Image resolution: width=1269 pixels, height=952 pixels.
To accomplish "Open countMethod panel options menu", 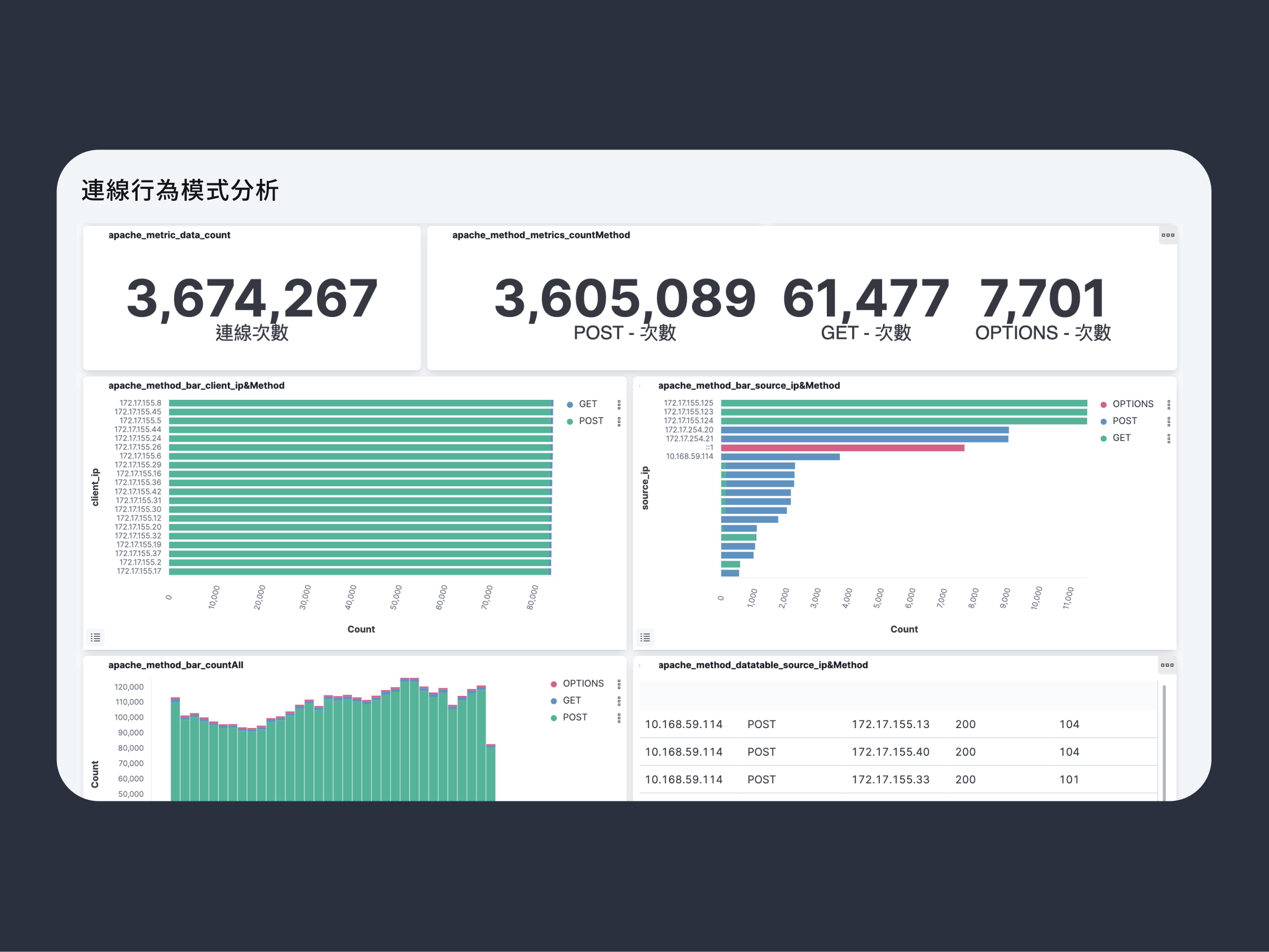I will coord(1167,235).
